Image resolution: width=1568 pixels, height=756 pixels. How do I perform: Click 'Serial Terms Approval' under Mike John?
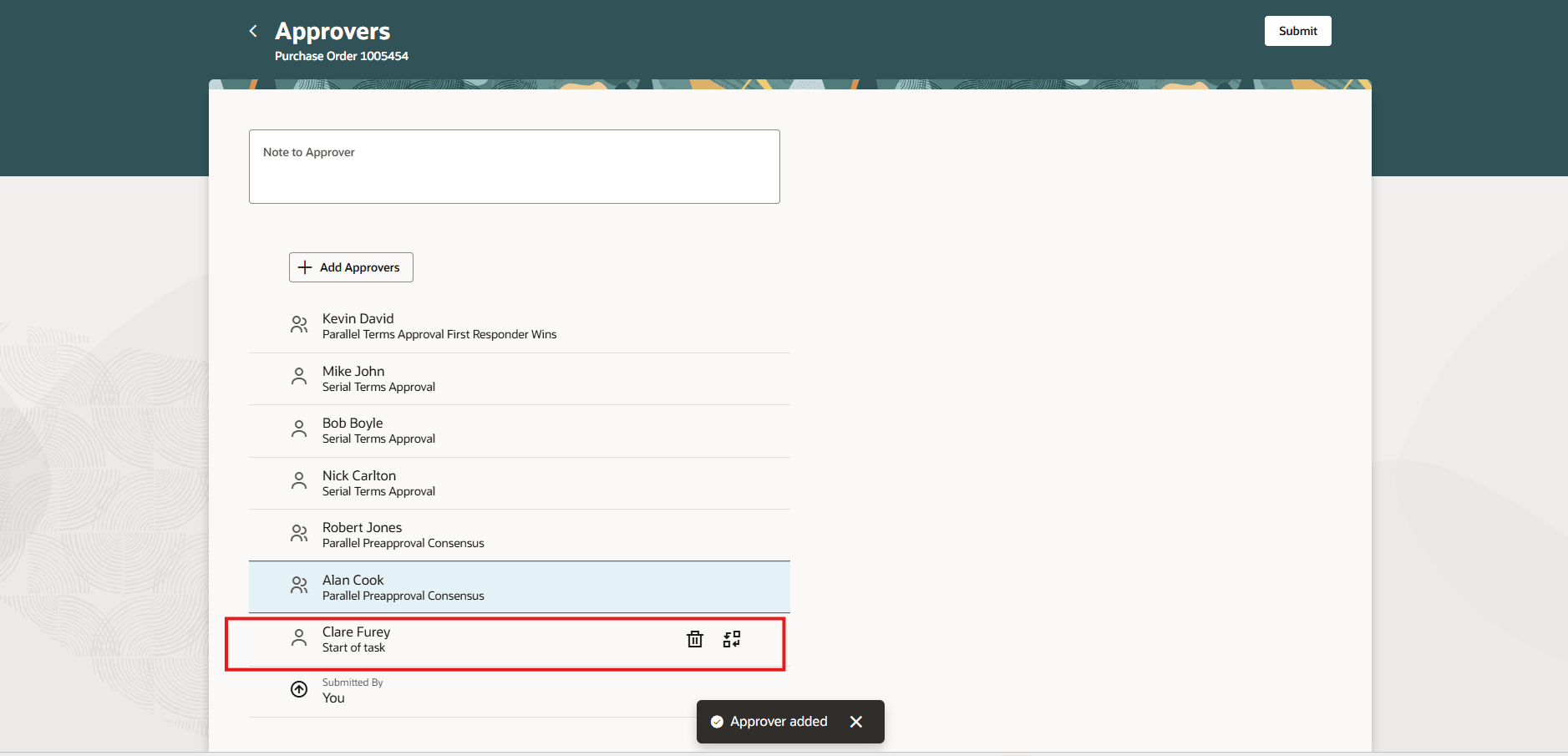tap(379, 387)
